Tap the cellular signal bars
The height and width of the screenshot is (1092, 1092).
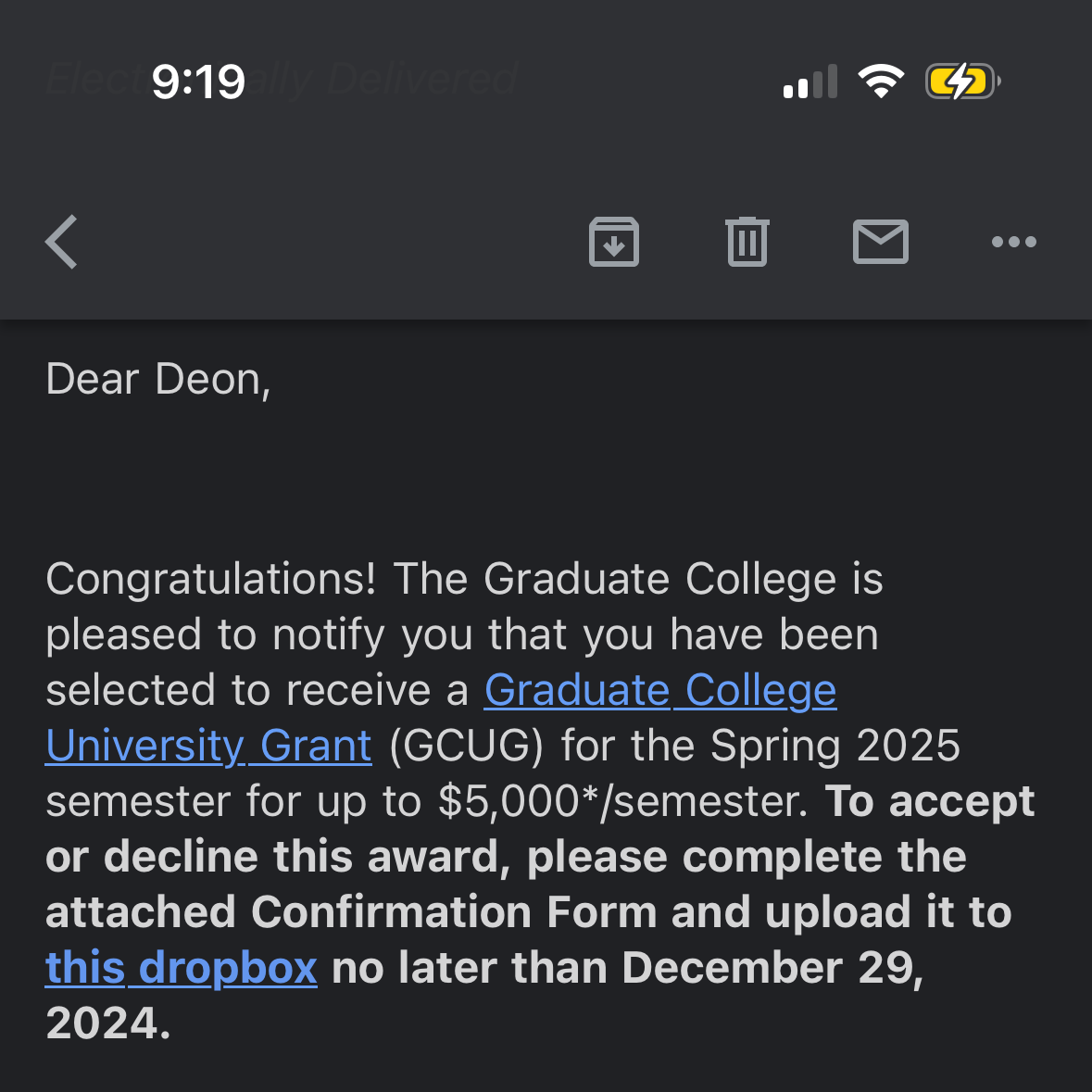(810, 82)
